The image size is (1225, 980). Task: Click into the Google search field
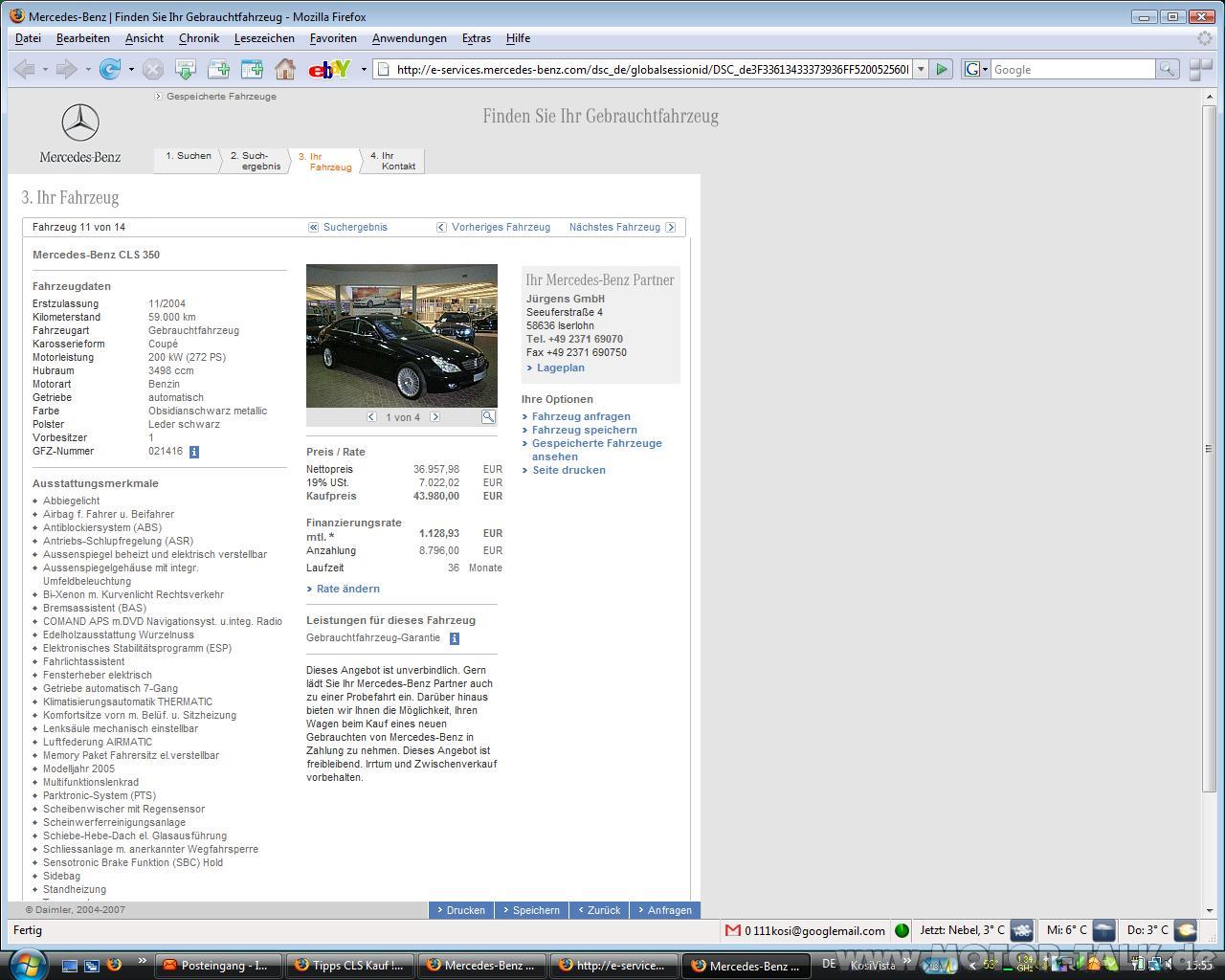click(x=1073, y=69)
